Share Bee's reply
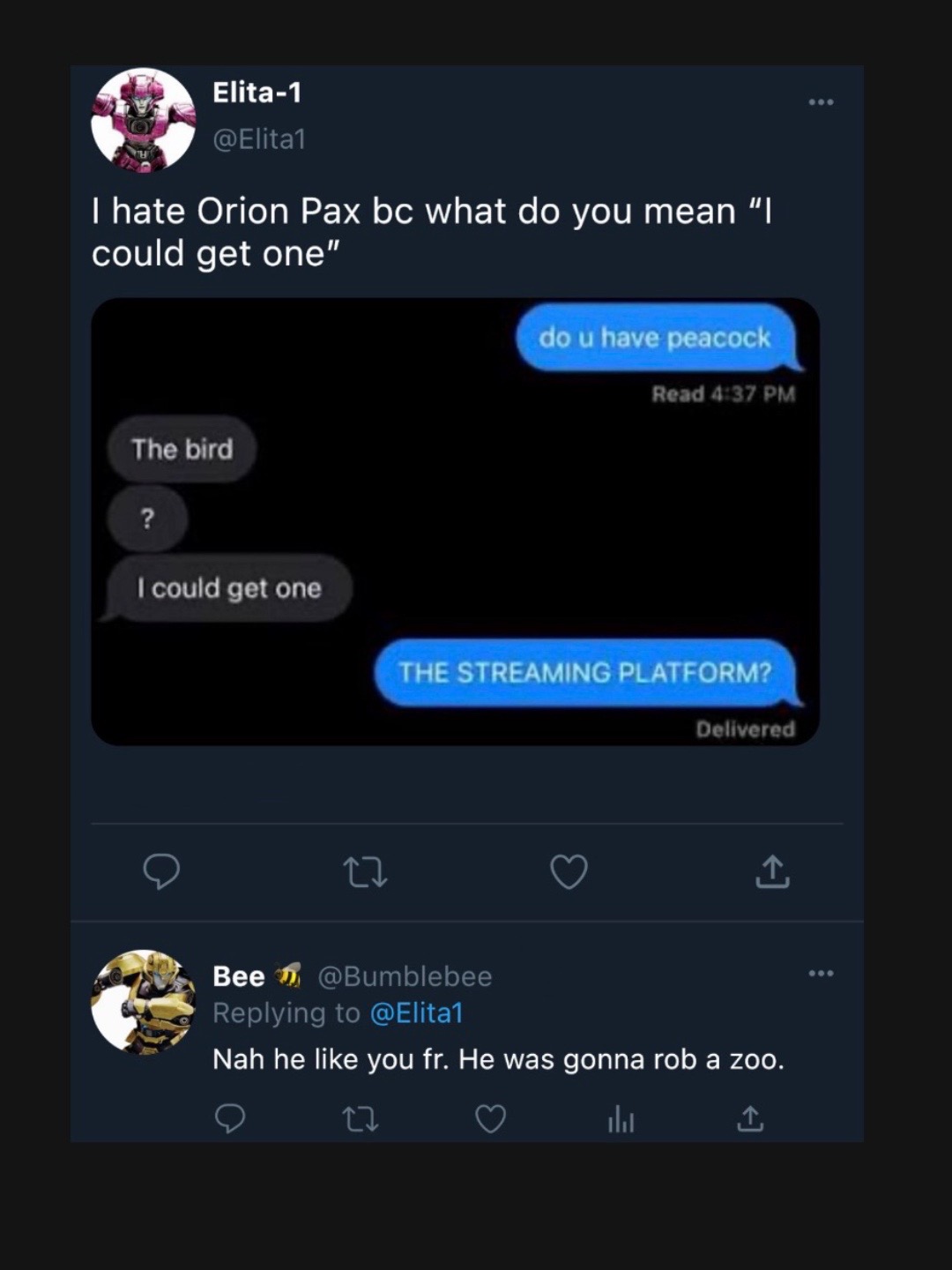The width and height of the screenshot is (952, 1270). point(750,1118)
